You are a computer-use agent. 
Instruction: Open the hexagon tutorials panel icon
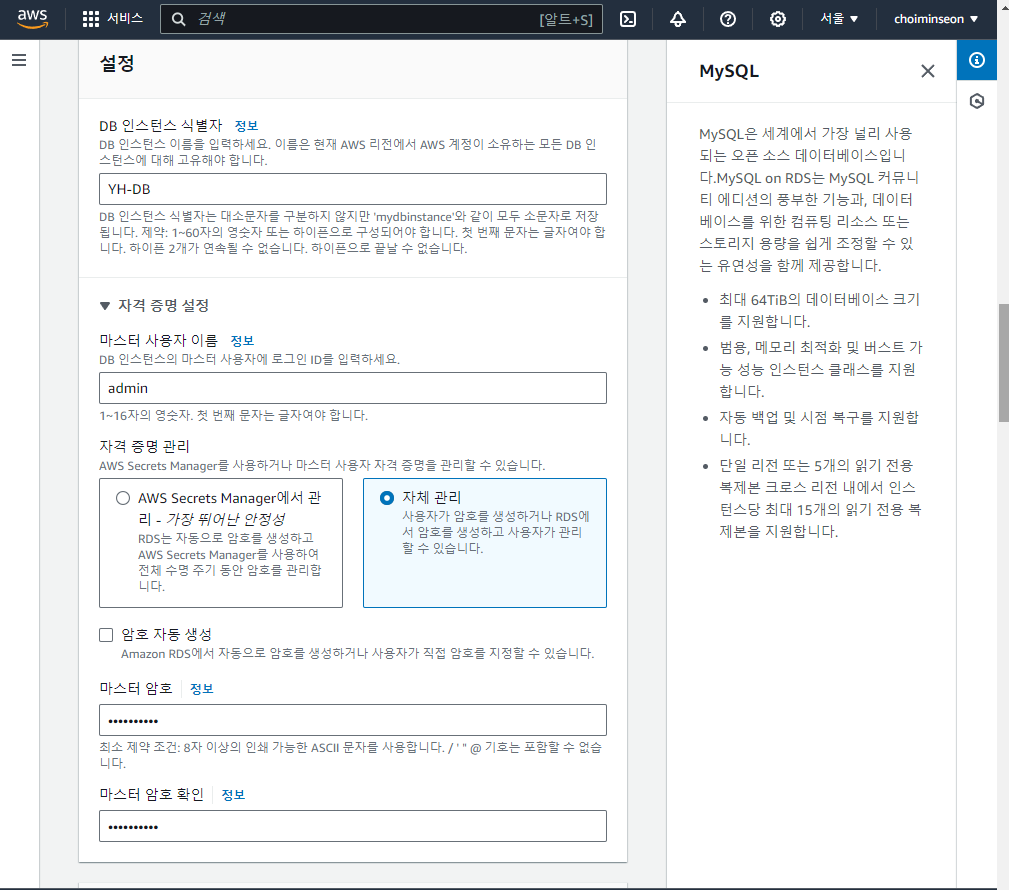click(x=977, y=101)
